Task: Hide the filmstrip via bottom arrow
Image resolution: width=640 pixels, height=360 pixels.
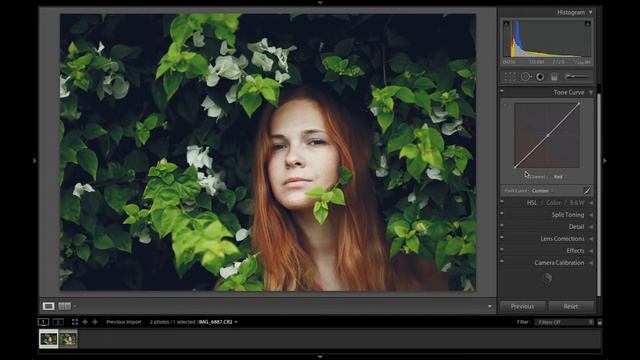Action: pos(320,357)
